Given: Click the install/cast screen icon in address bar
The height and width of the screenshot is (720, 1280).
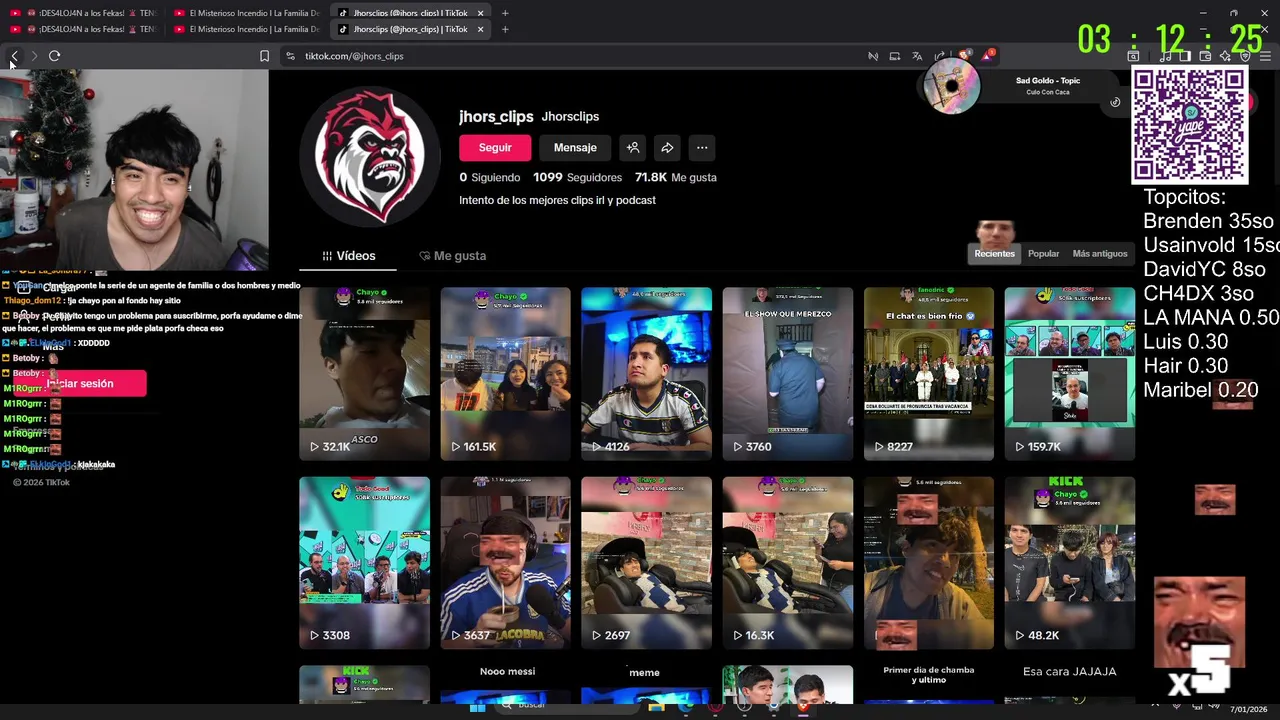Looking at the screenshot, I should point(895,56).
